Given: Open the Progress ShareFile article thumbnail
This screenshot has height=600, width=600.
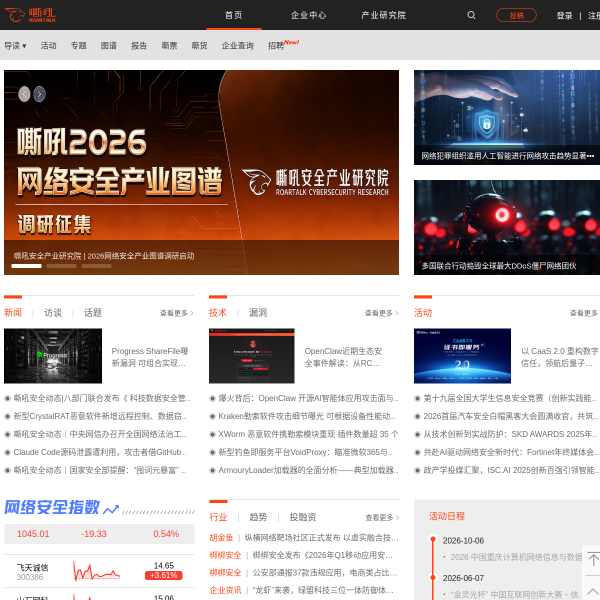Looking at the screenshot, I should 53,356.
